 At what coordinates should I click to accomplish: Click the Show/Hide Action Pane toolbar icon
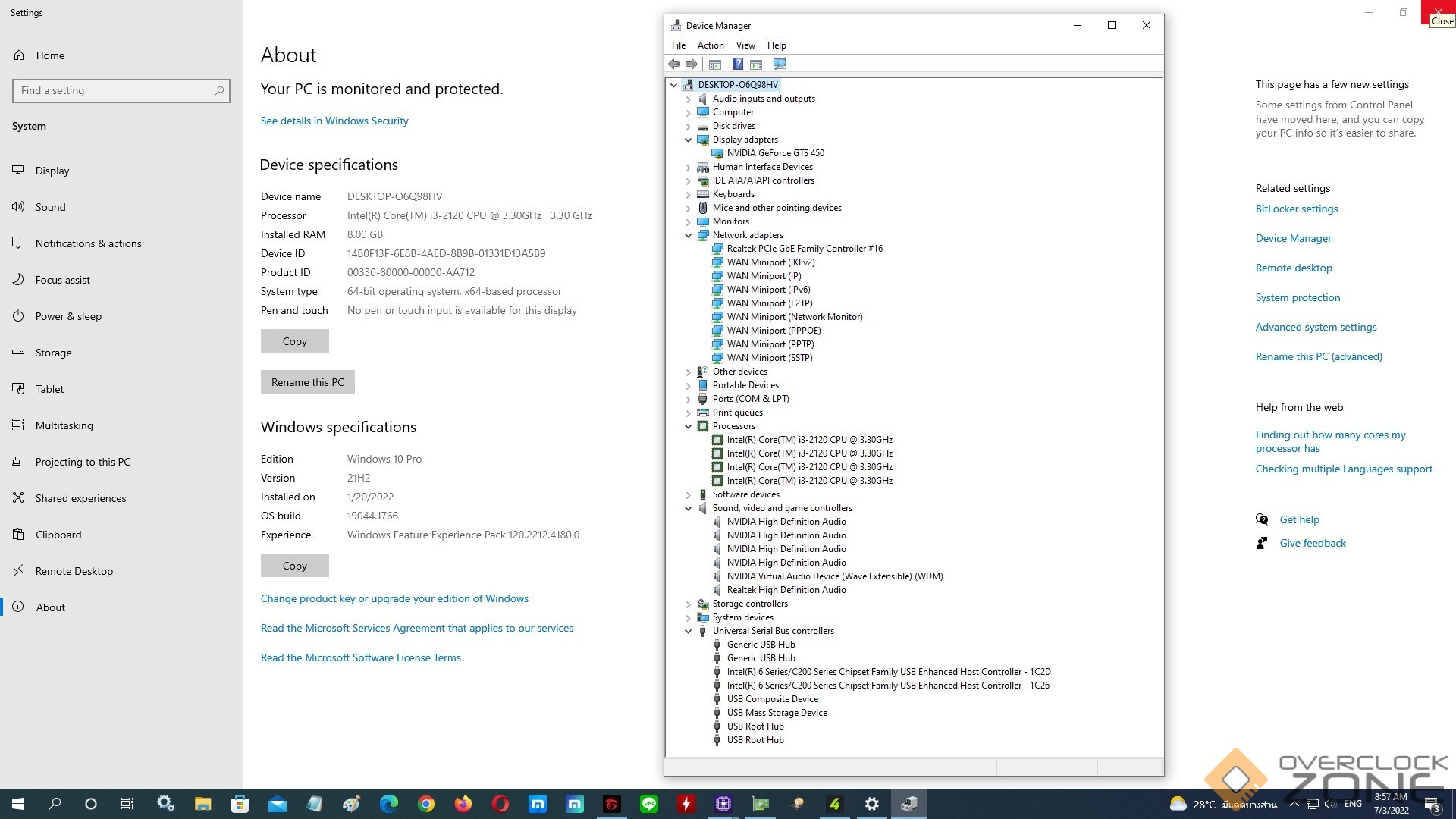[756, 64]
